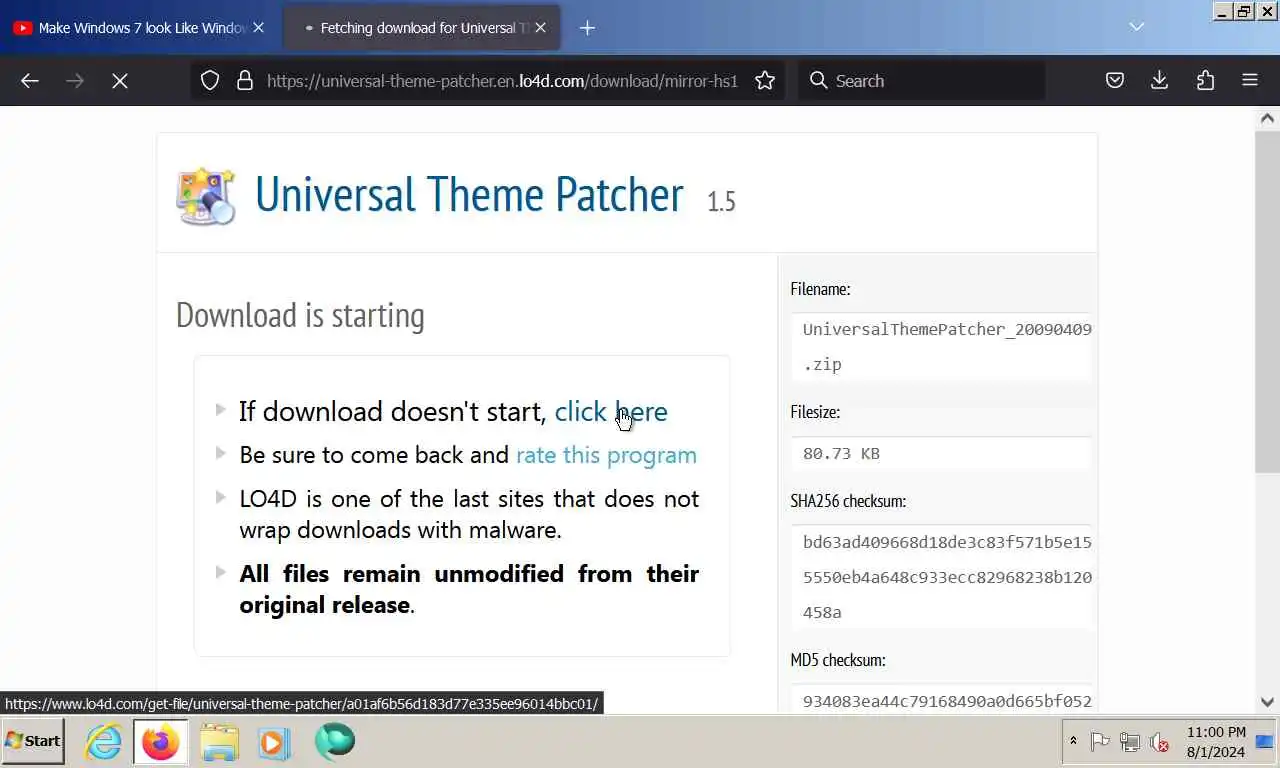Close the Make Windows 7 look Like tab
The width and height of the screenshot is (1280, 768).
click(x=258, y=28)
